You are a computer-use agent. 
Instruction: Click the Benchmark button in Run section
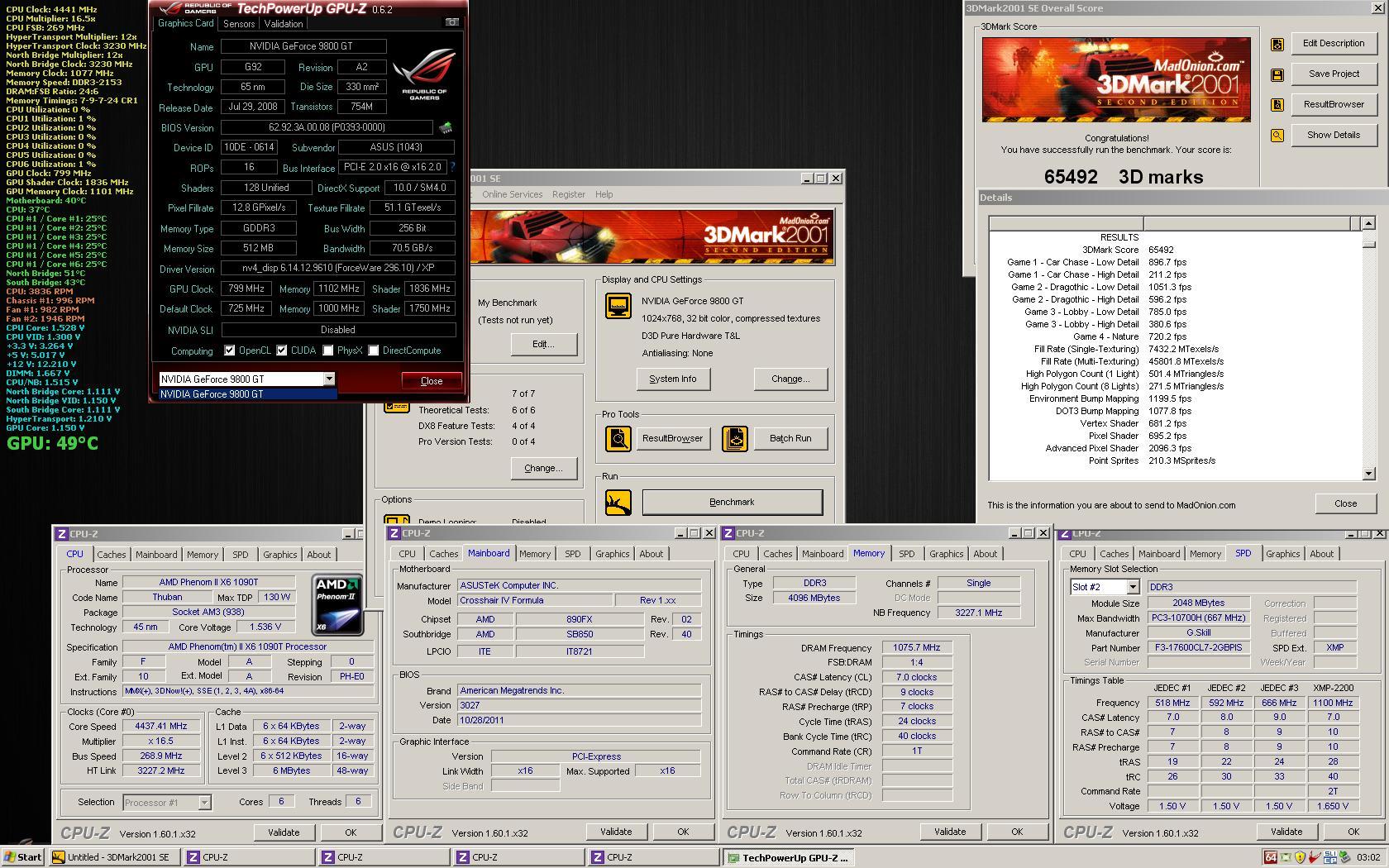pyautogui.click(x=732, y=503)
